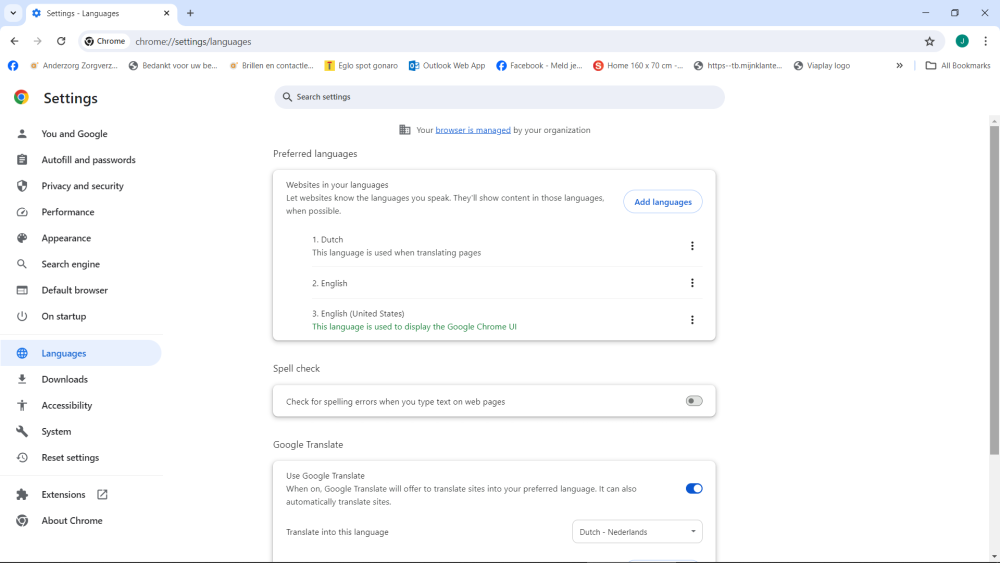The image size is (1000, 563).
Task: Follow the browser is managed link
Action: tap(473, 130)
